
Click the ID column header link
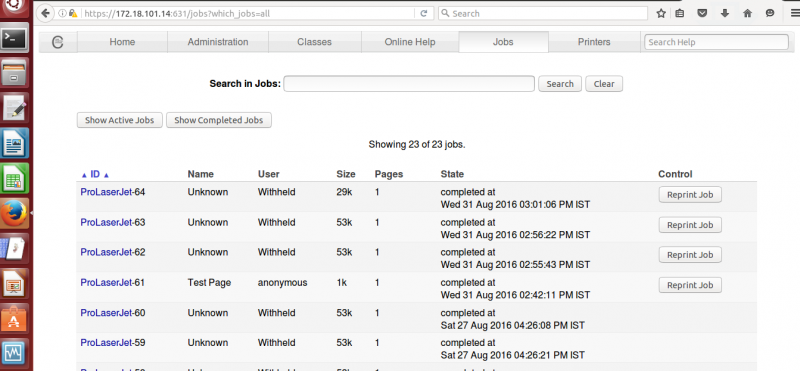coord(95,175)
